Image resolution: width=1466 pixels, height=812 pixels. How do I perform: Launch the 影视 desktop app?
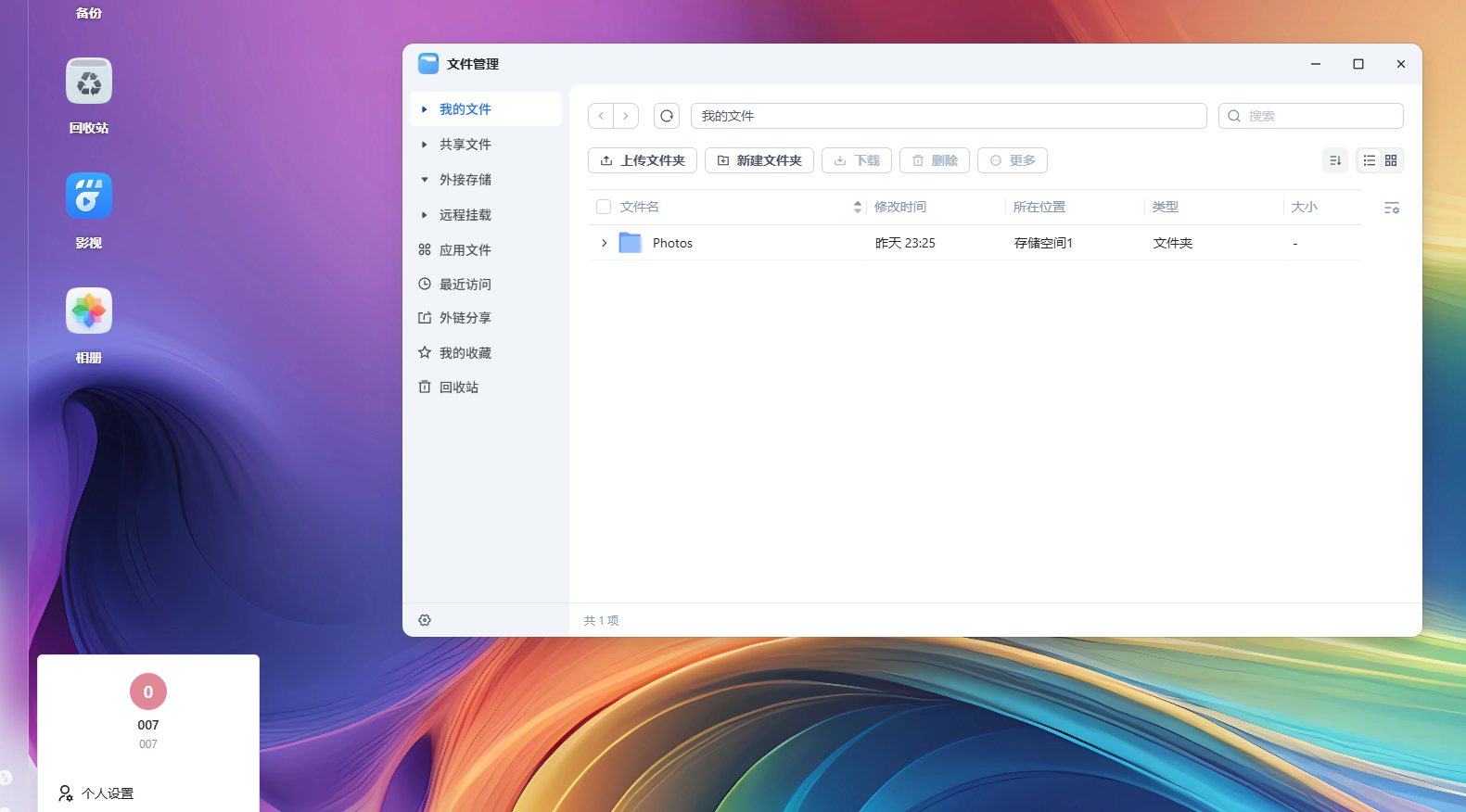point(89,197)
